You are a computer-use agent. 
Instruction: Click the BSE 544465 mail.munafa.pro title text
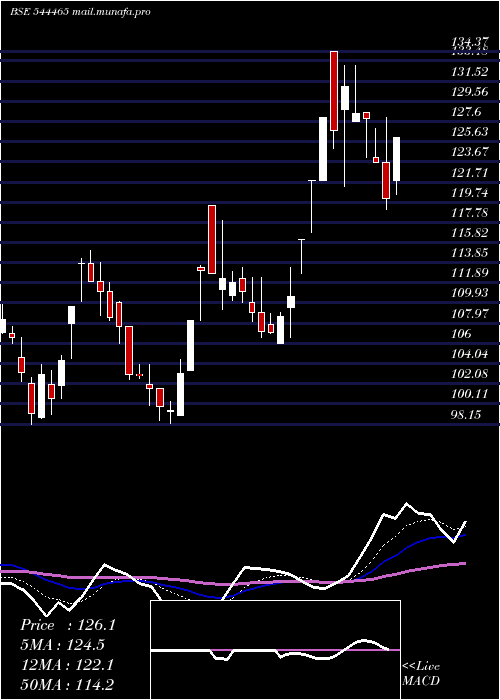80,12
